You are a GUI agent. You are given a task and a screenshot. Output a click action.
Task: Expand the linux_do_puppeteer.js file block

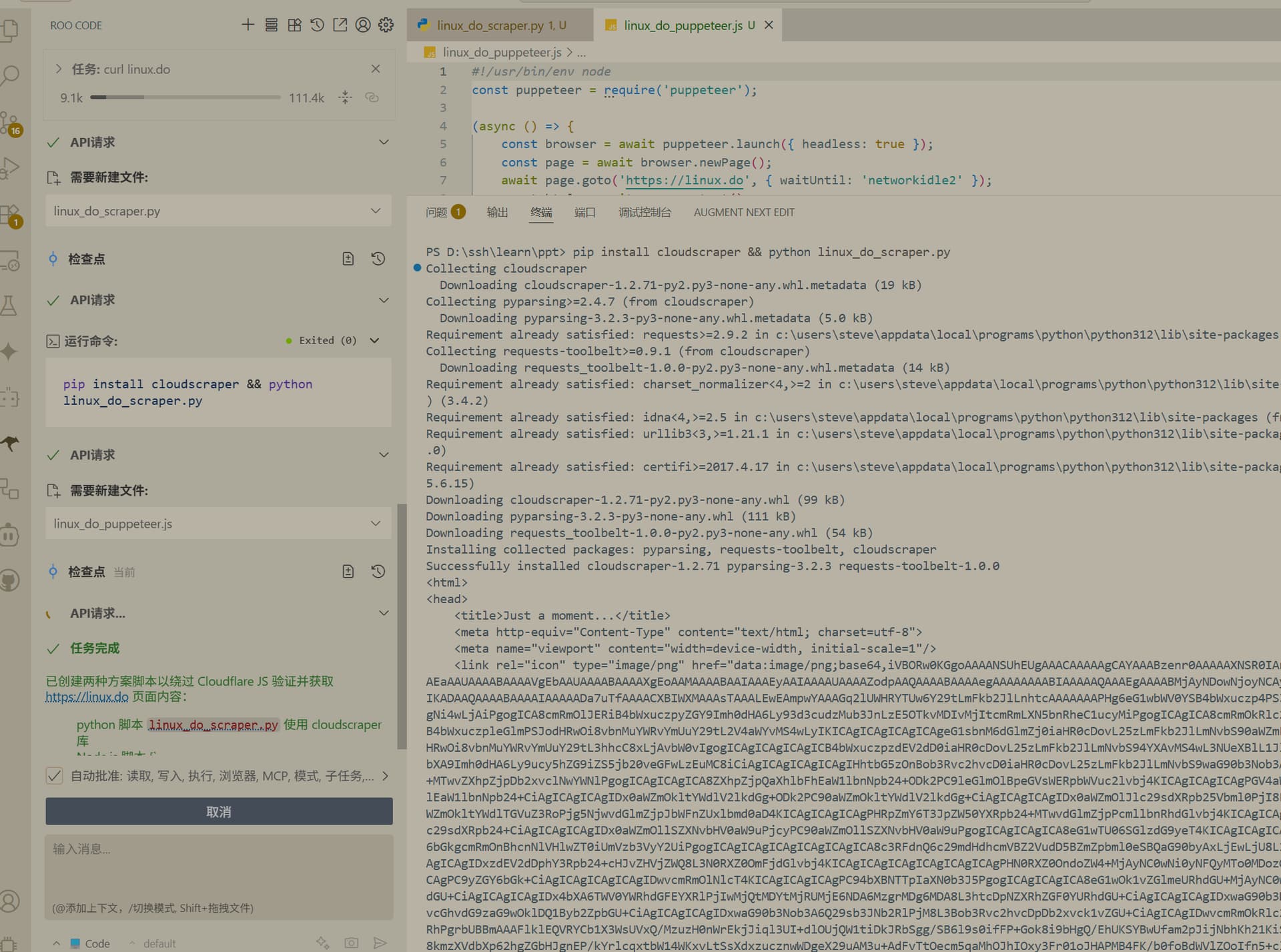point(218,524)
